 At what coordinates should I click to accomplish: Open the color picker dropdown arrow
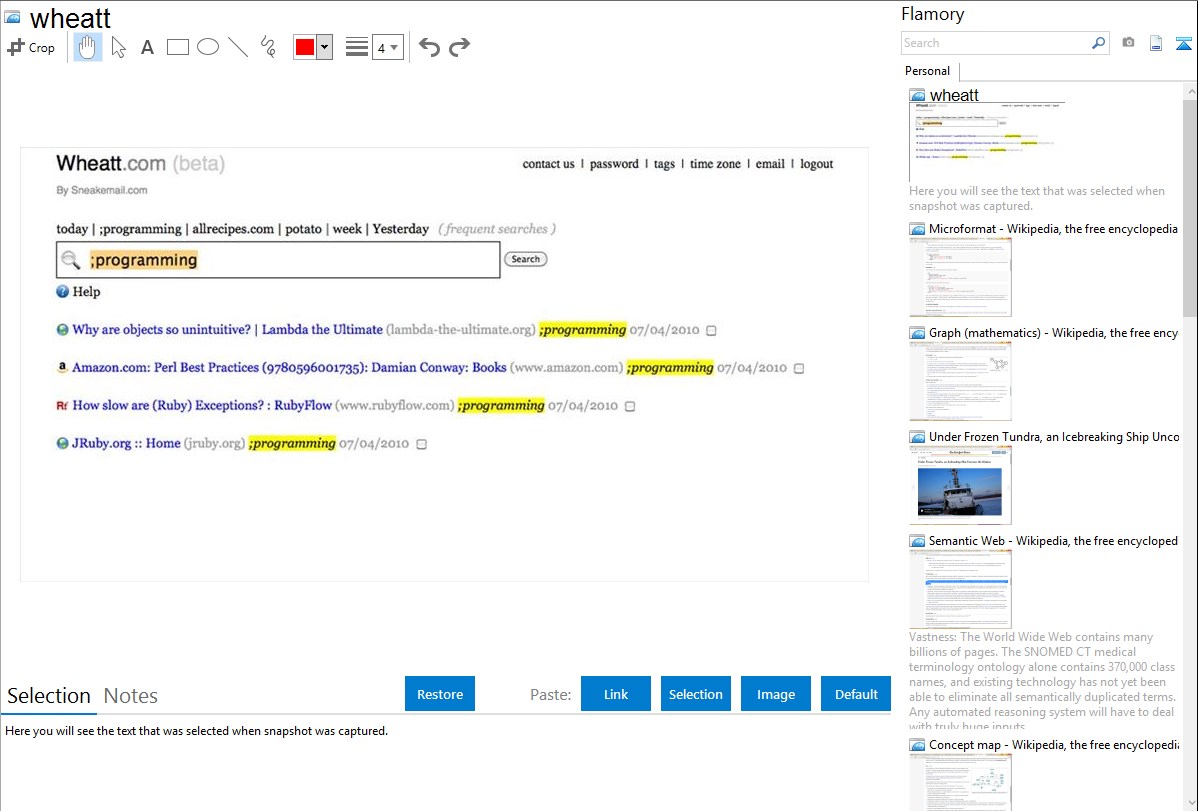(x=325, y=47)
